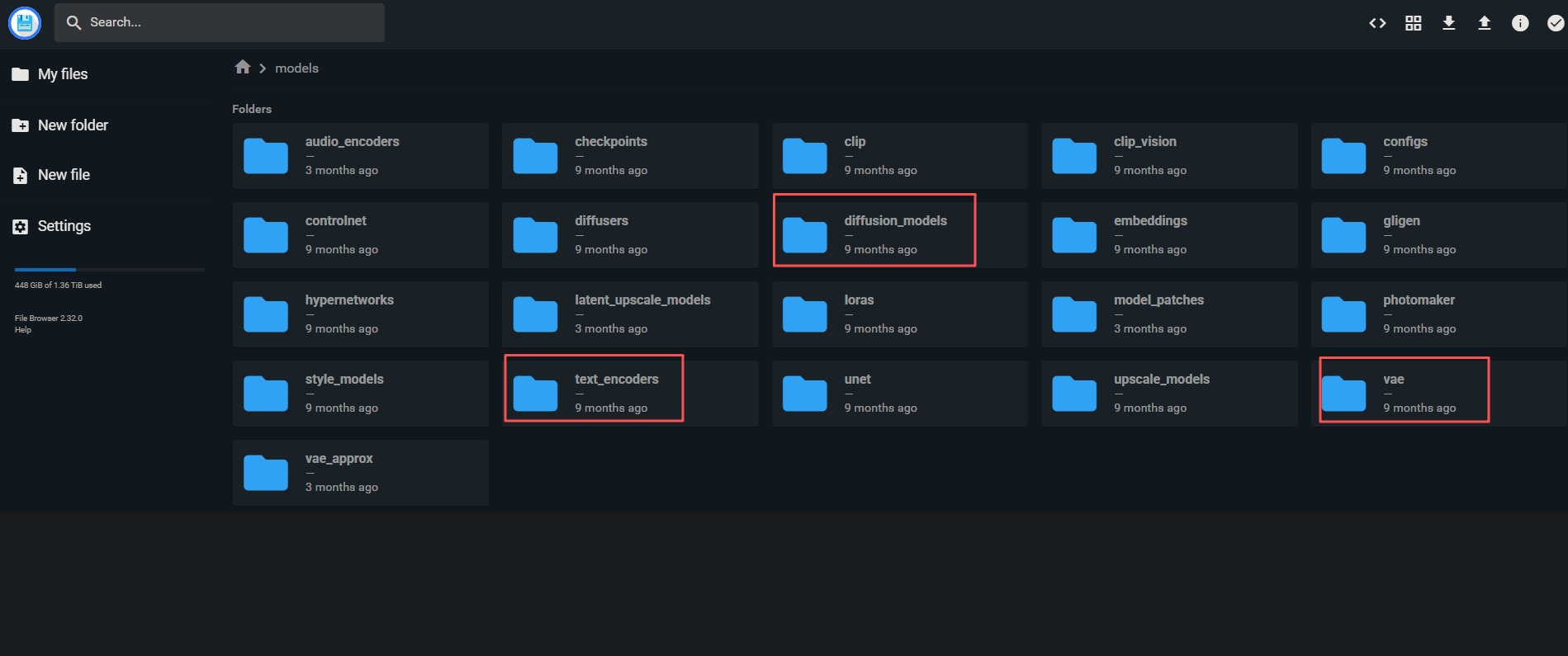Click the download arrow icon

(1449, 23)
